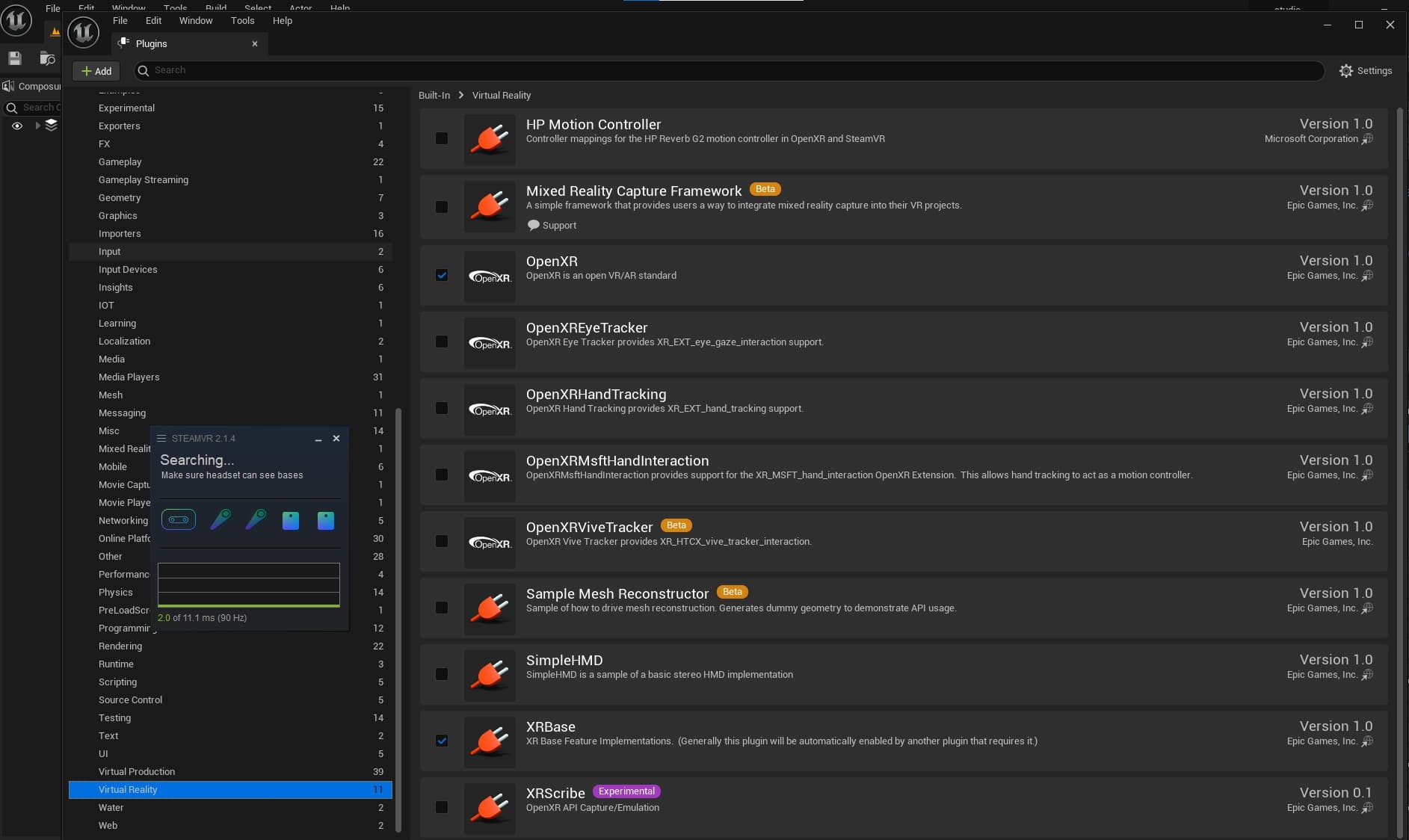The image size is (1409, 840).
Task: Click the category list scrollbar
Action: point(398,620)
